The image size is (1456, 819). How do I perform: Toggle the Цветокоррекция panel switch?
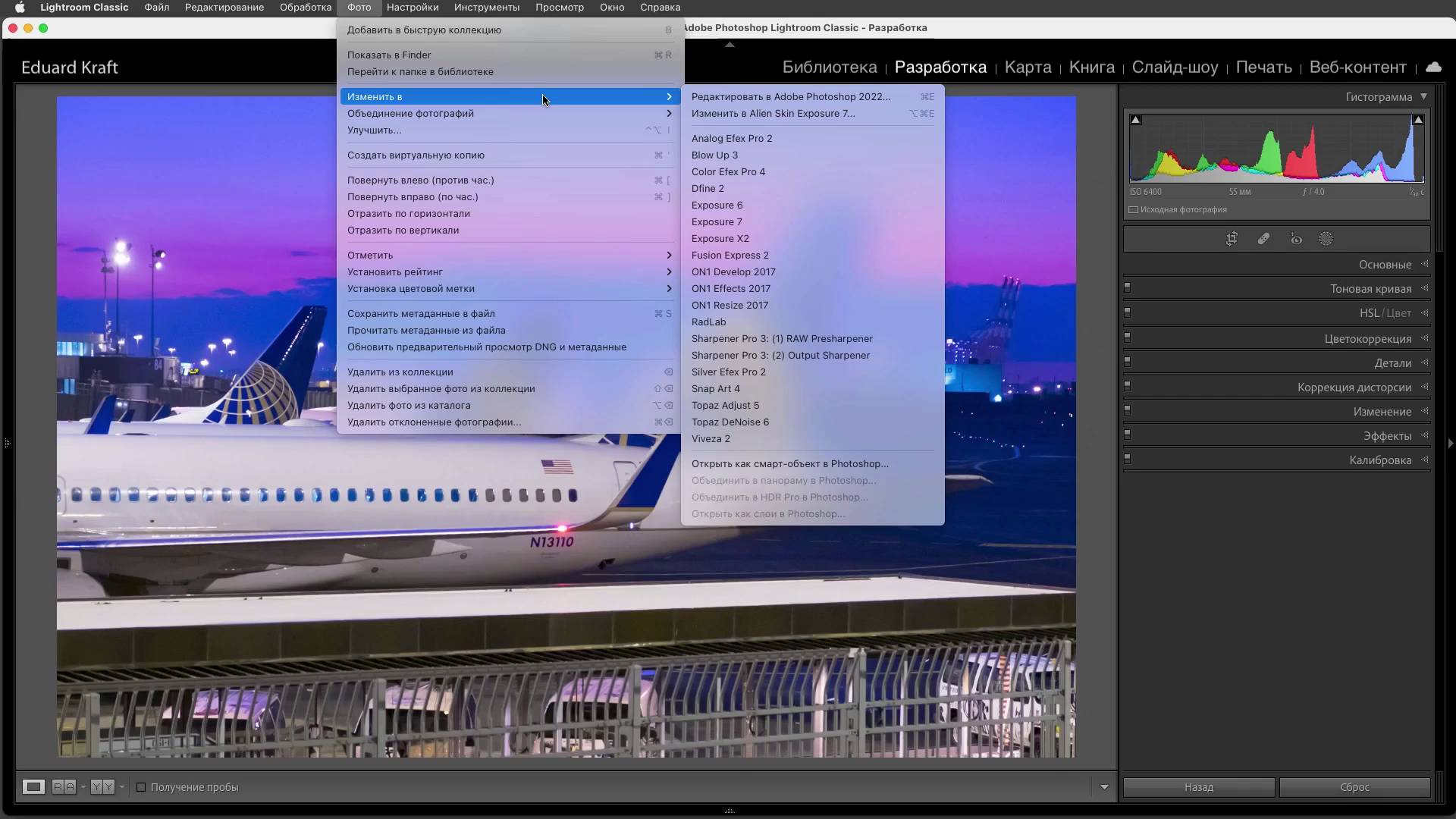click(x=1128, y=337)
